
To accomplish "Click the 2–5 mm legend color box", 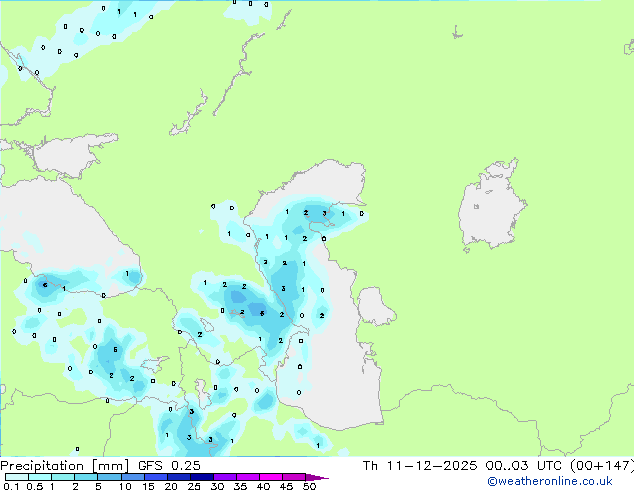I will click(x=86, y=477).
